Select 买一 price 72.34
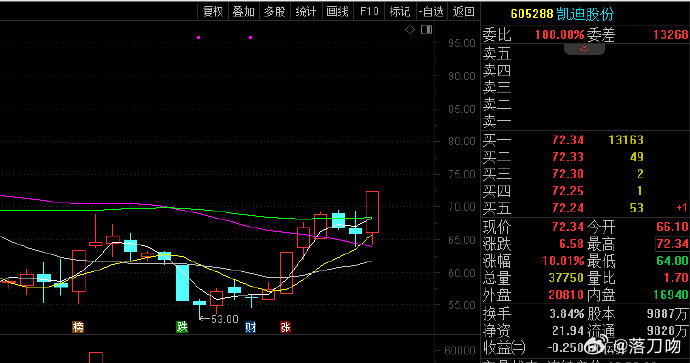 tap(568, 140)
